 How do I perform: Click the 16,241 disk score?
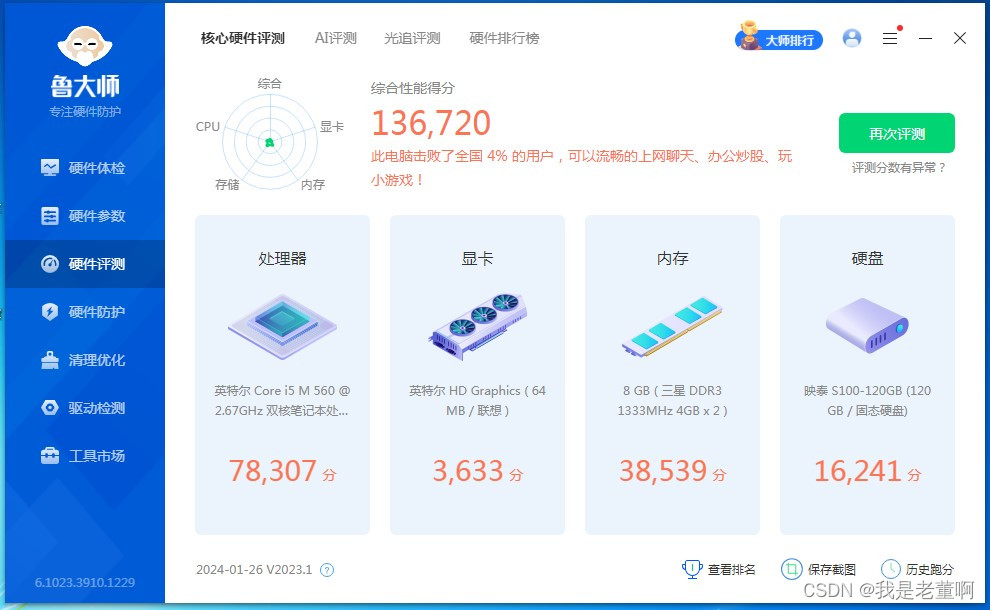868,471
